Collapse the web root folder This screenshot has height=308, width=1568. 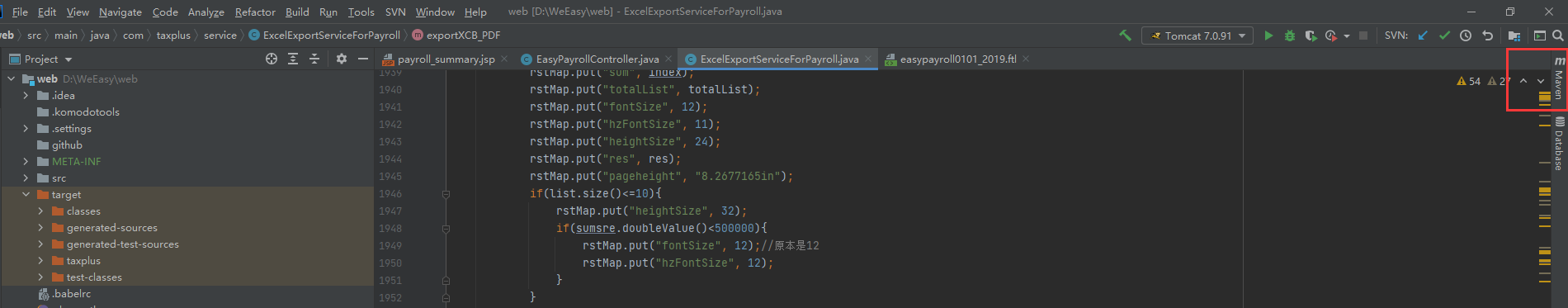coord(12,78)
